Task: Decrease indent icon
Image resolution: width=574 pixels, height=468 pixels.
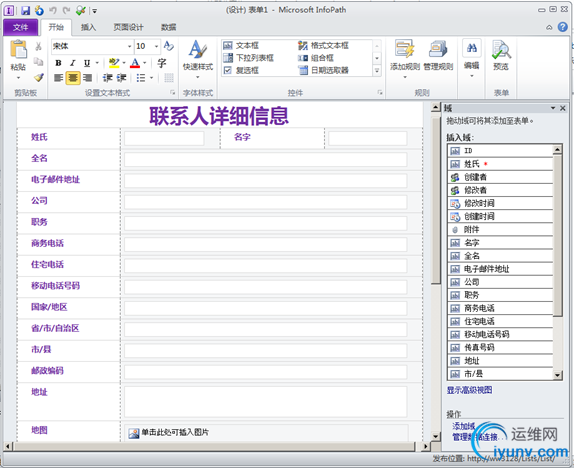Action: (x=107, y=78)
